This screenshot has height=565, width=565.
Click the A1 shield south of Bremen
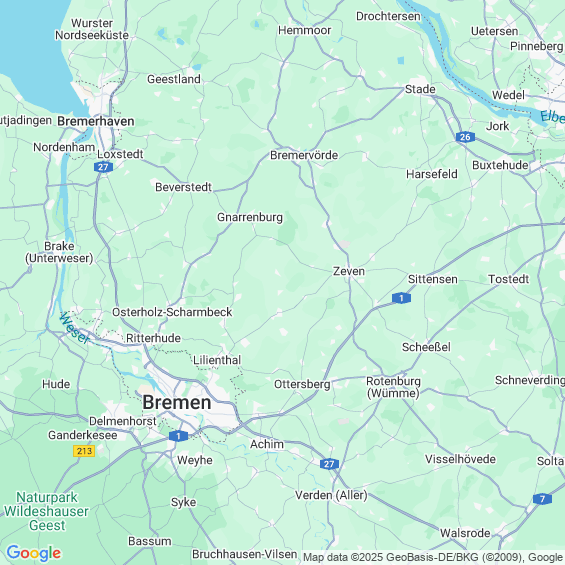(178, 436)
